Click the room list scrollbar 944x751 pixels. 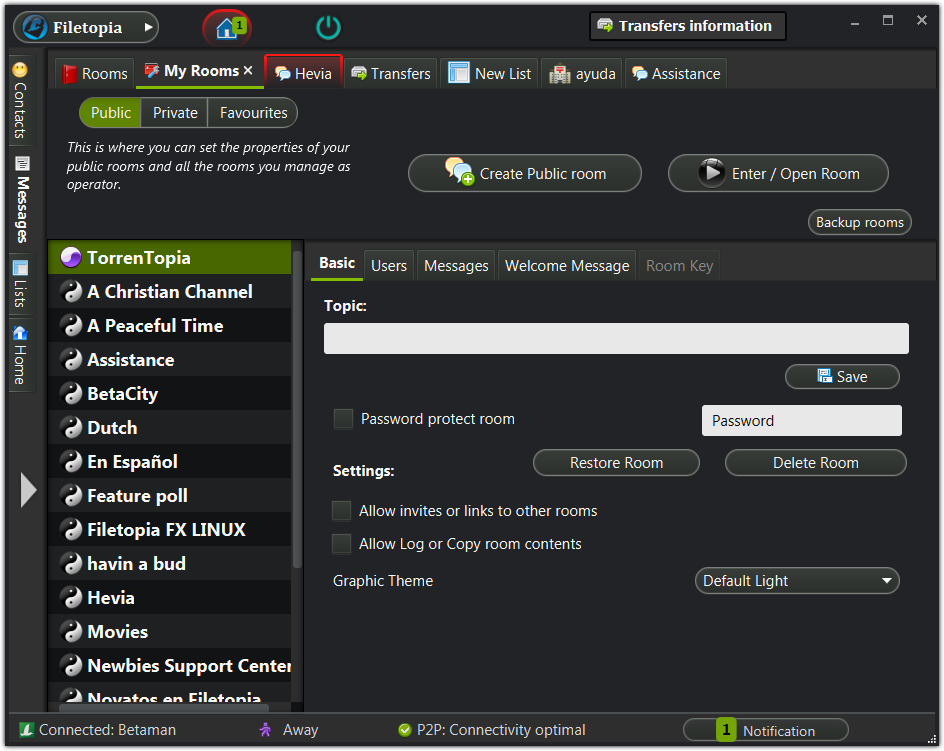297,410
